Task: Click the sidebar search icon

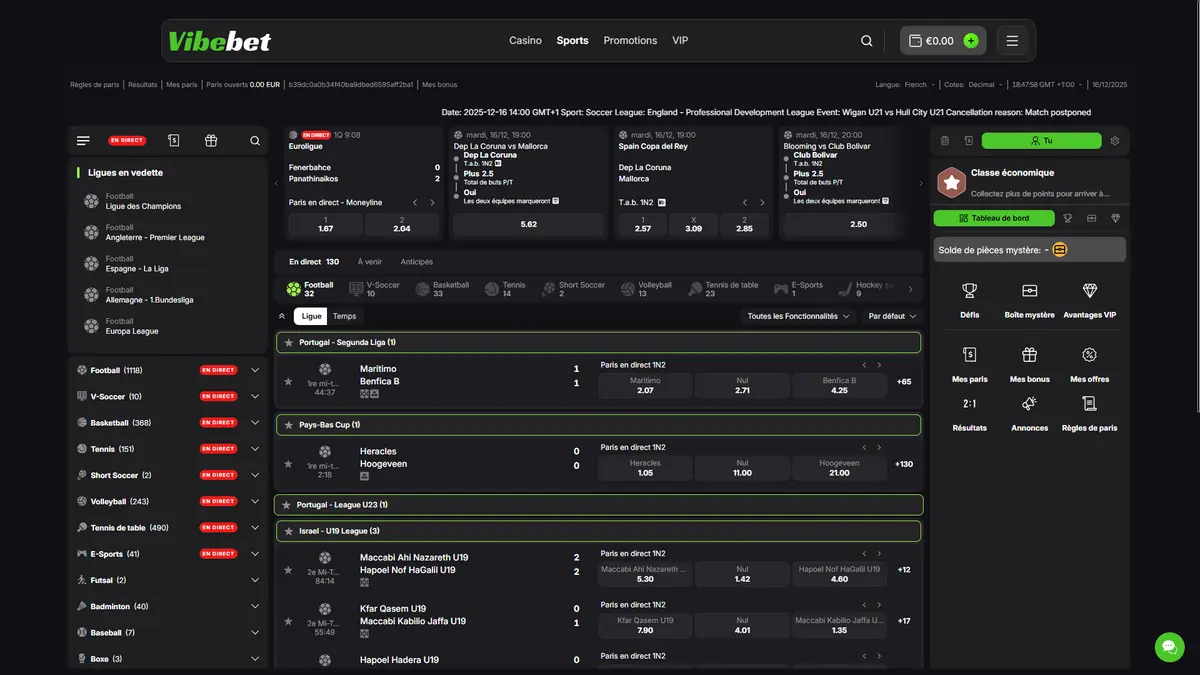Action: [255, 141]
